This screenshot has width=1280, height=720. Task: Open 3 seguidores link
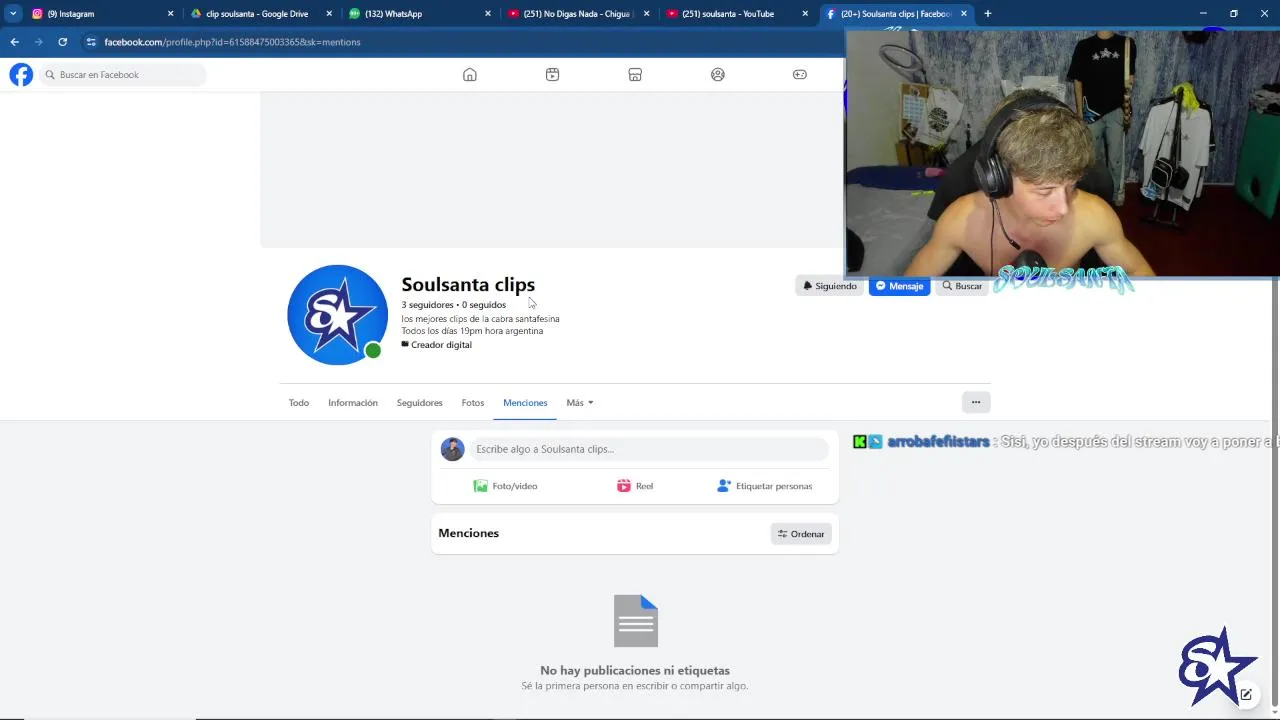427,305
